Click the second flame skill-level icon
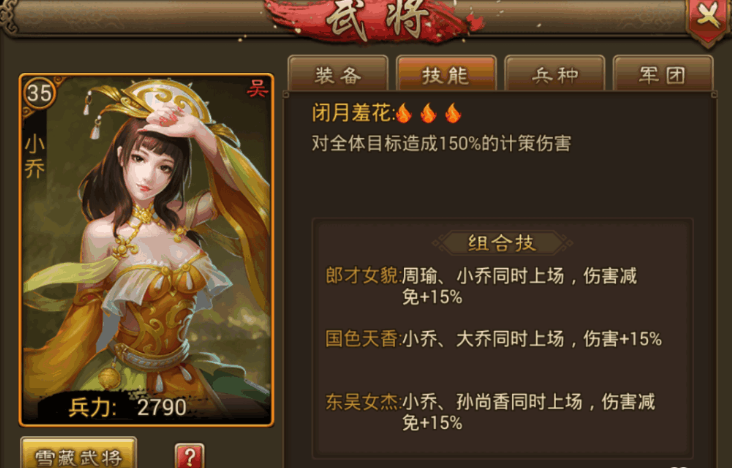Viewport: 732px width, 468px height. (x=429, y=113)
